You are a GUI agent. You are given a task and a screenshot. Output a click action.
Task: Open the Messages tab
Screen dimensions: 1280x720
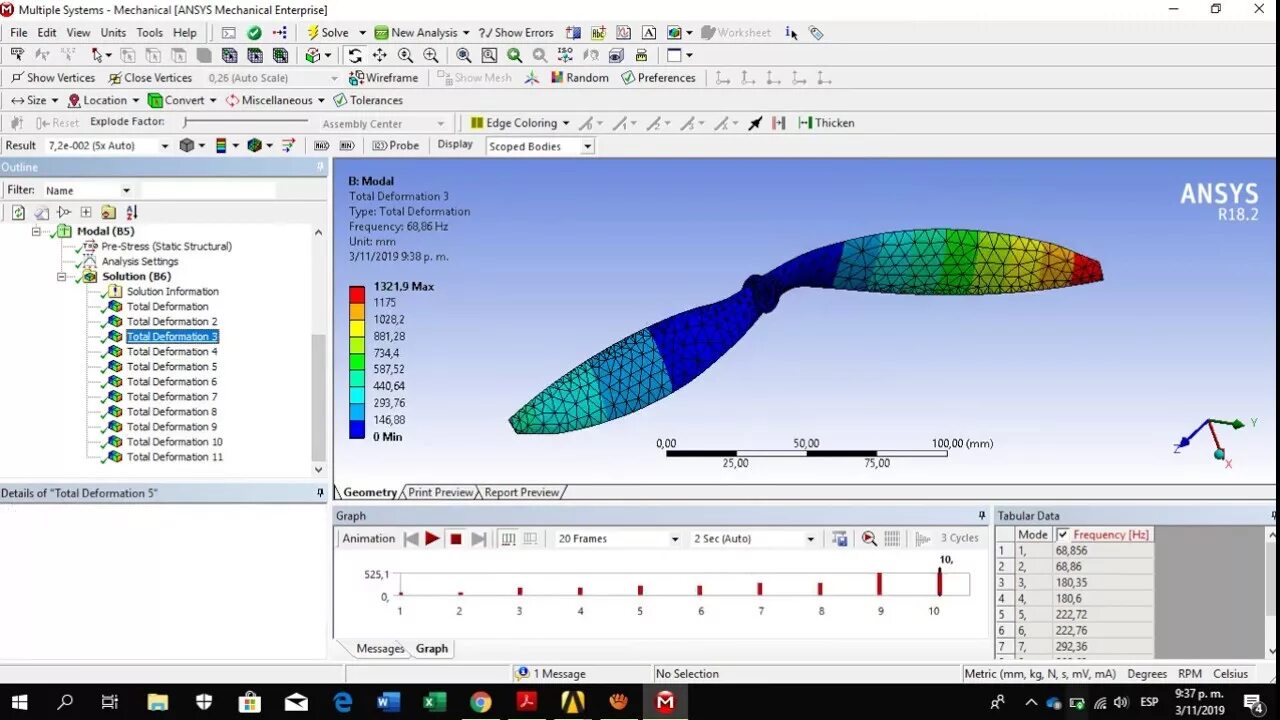[x=380, y=649]
